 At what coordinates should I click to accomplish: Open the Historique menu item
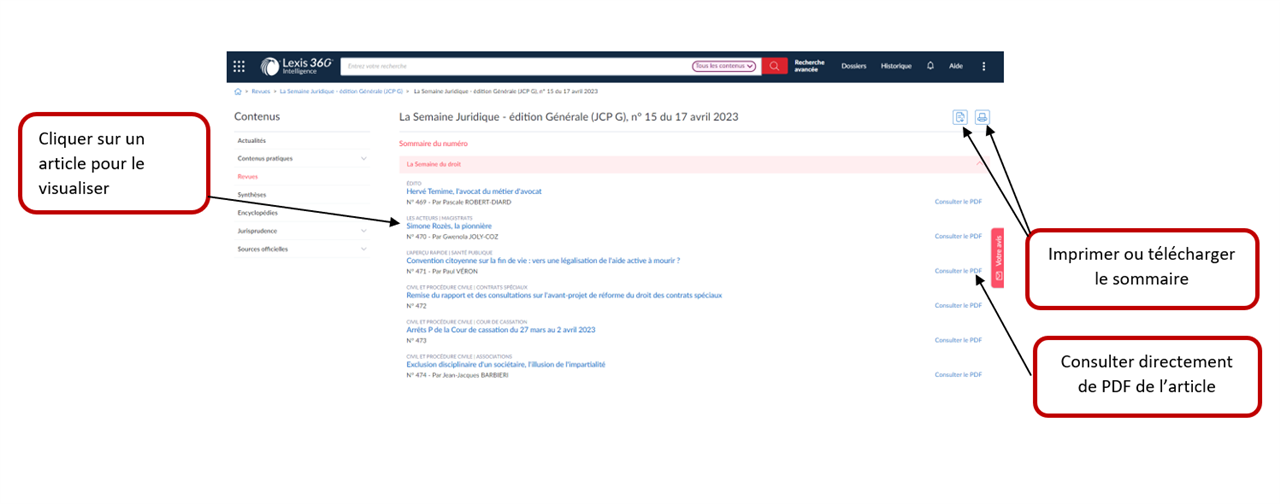[x=896, y=66]
